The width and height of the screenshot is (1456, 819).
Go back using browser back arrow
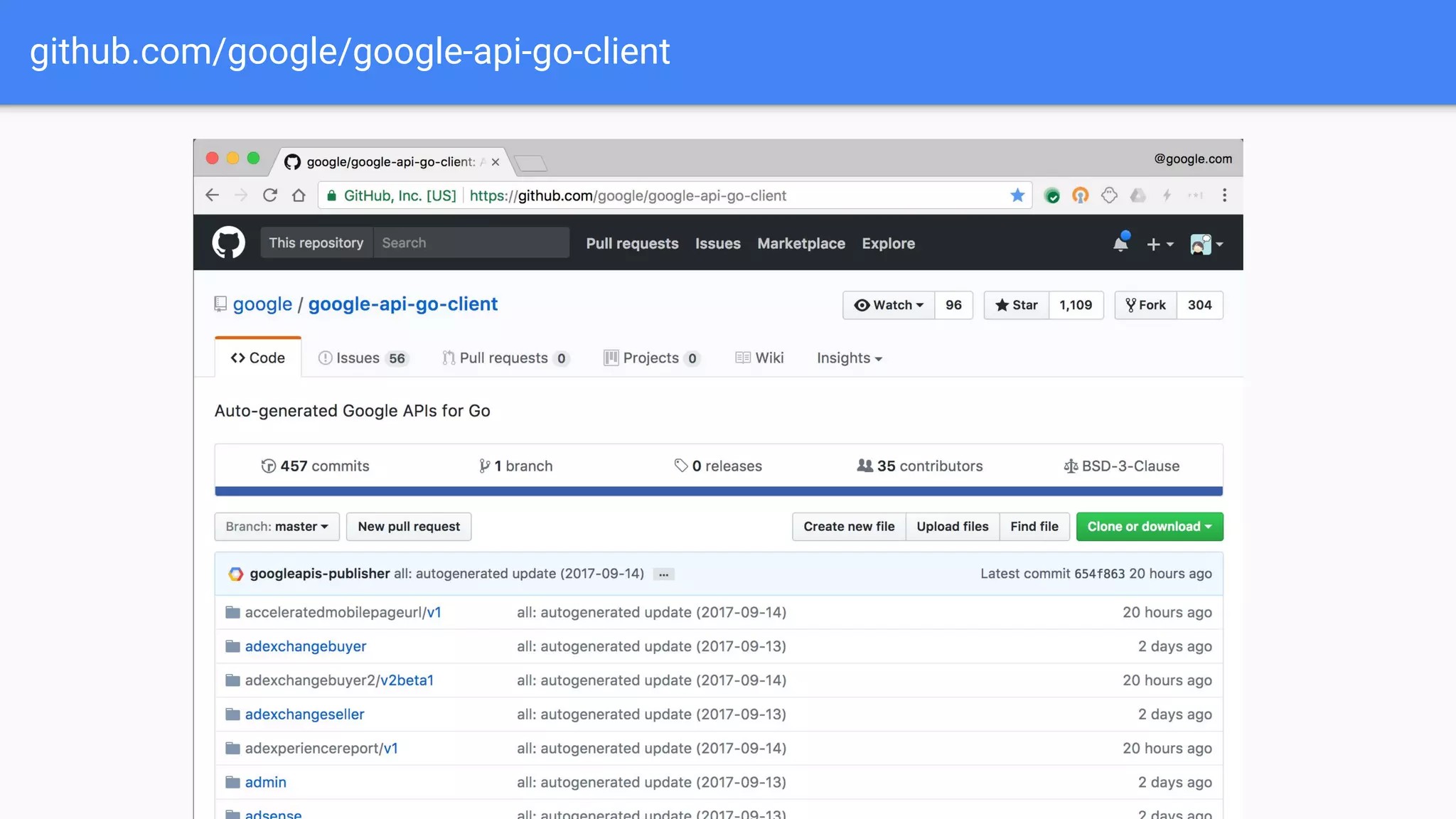(212, 196)
